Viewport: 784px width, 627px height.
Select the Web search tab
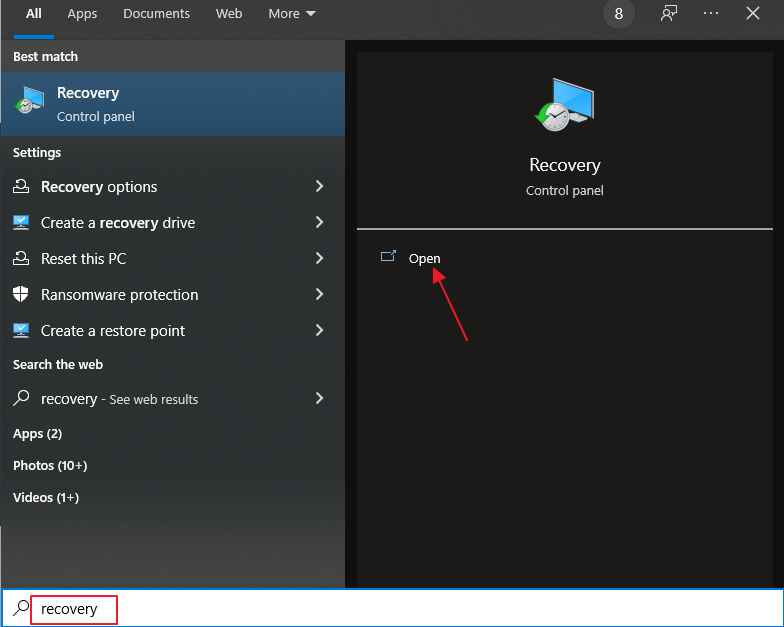point(229,14)
